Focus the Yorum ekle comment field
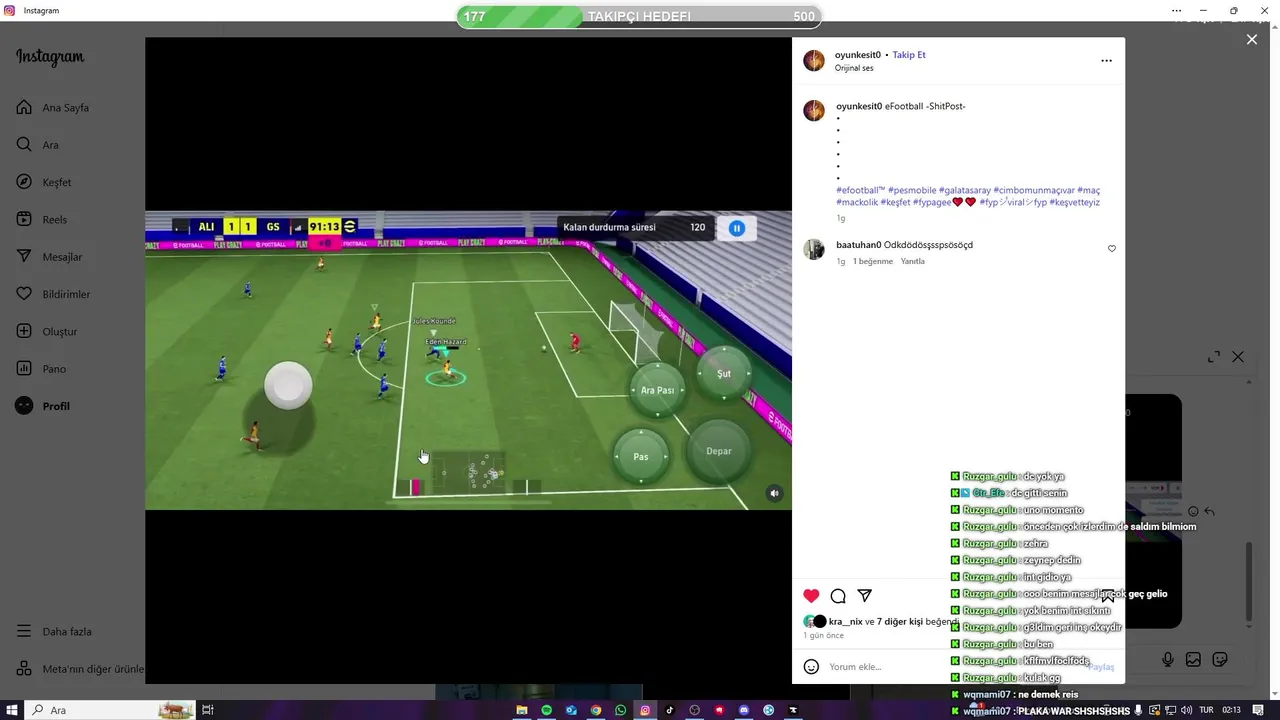Viewport: 1280px width, 720px height. point(955,667)
